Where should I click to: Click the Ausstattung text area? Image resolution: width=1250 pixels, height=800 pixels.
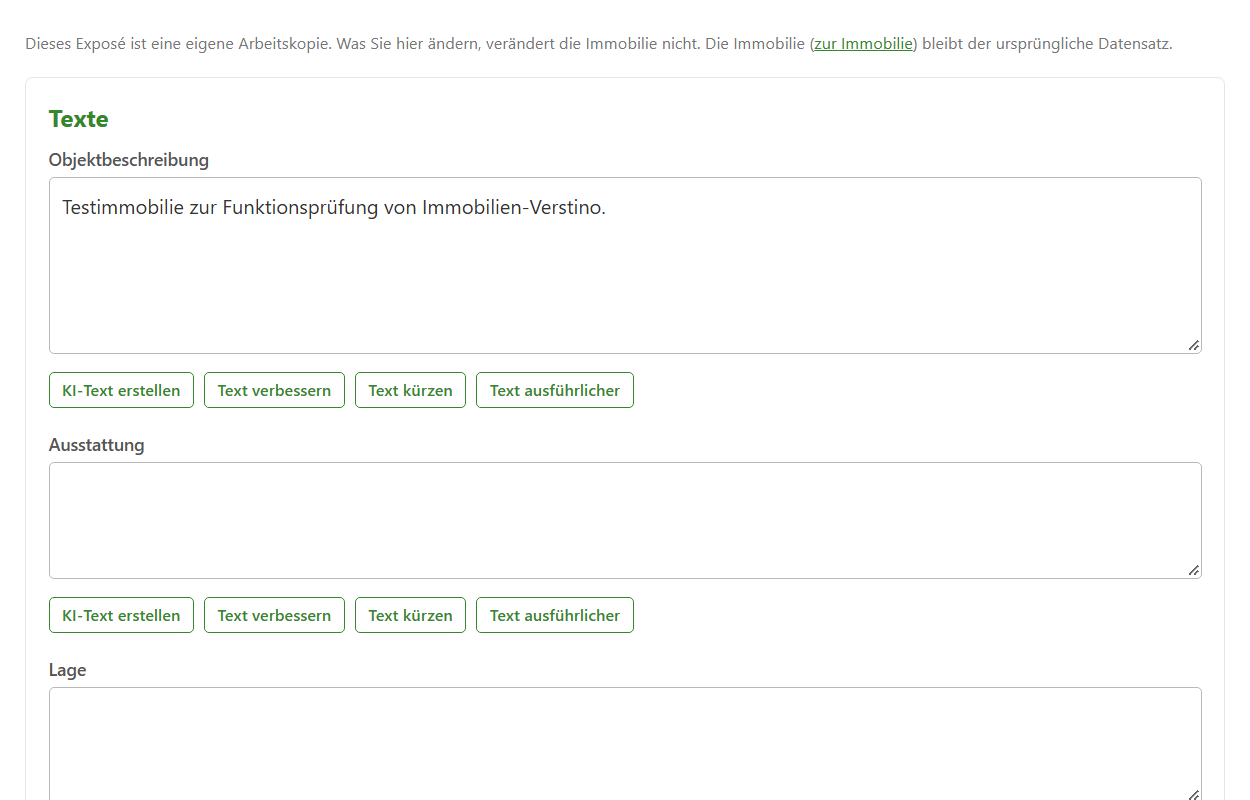(x=625, y=520)
